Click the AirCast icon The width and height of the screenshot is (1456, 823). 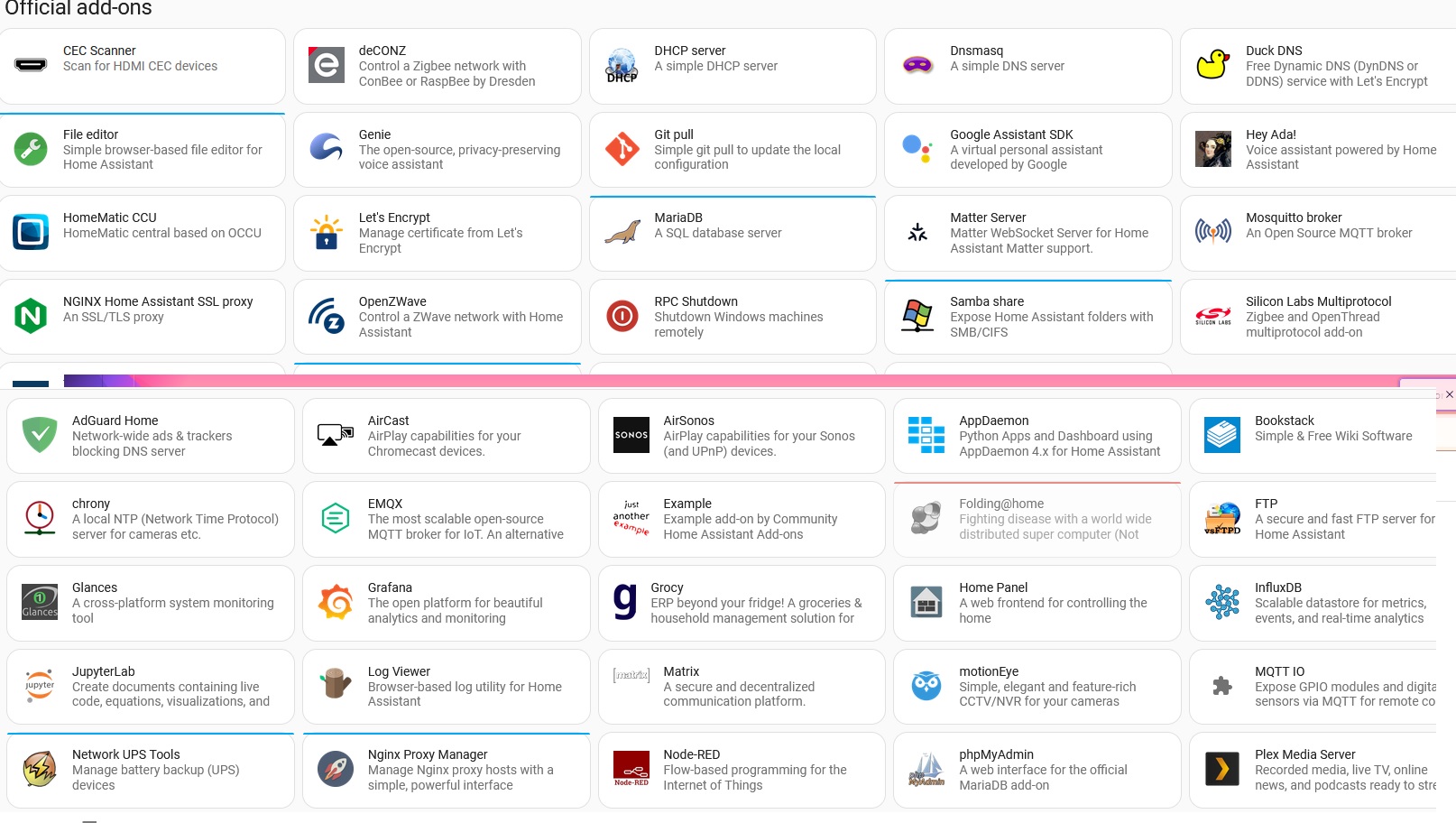336,435
